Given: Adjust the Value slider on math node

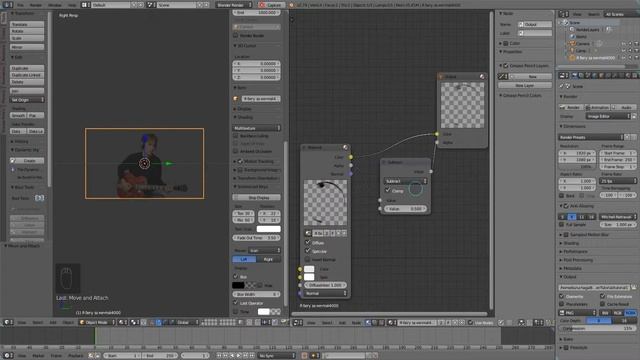Looking at the screenshot, I should click(x=405, y=209).
